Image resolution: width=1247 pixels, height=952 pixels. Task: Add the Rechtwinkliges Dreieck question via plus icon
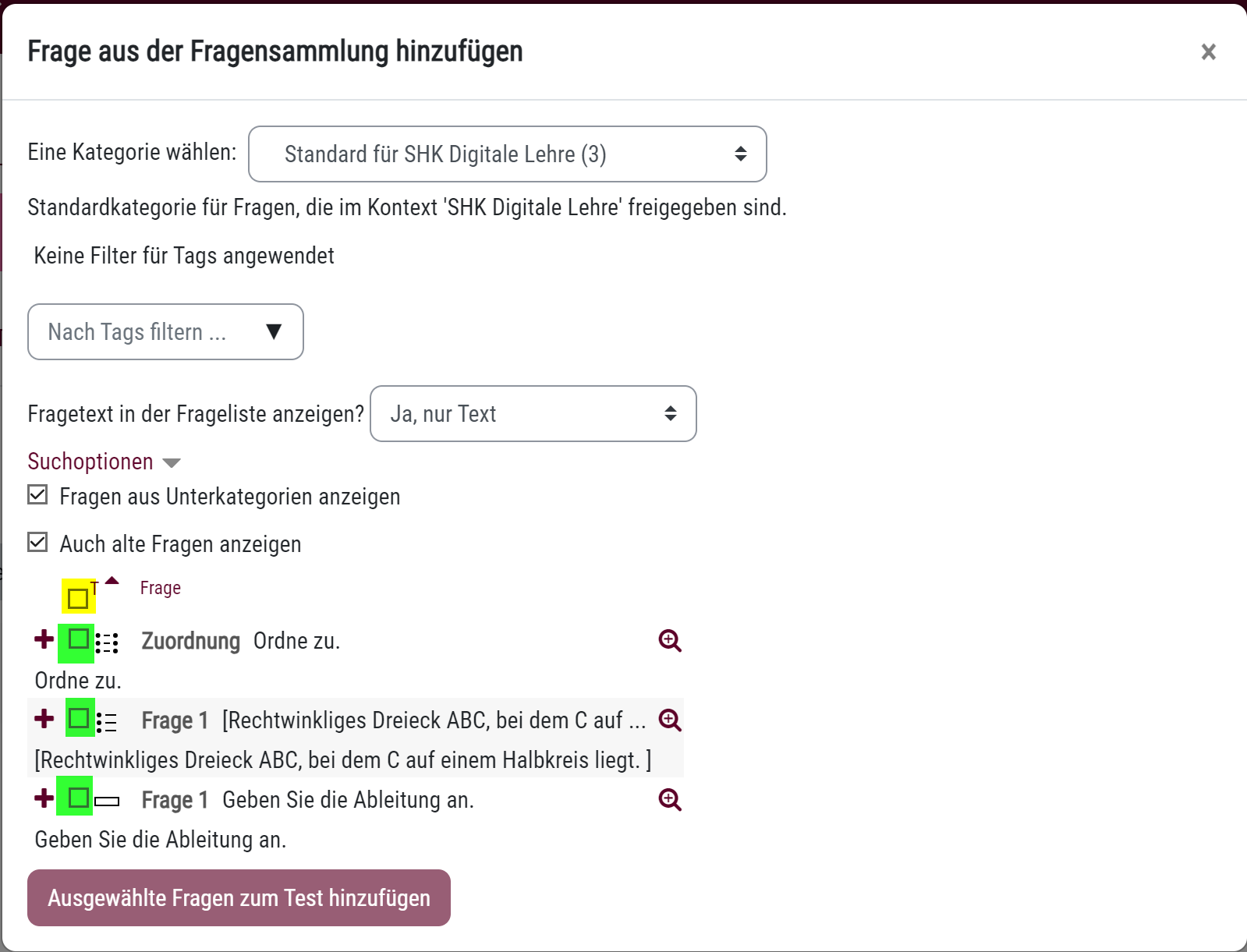pos(44,719)
